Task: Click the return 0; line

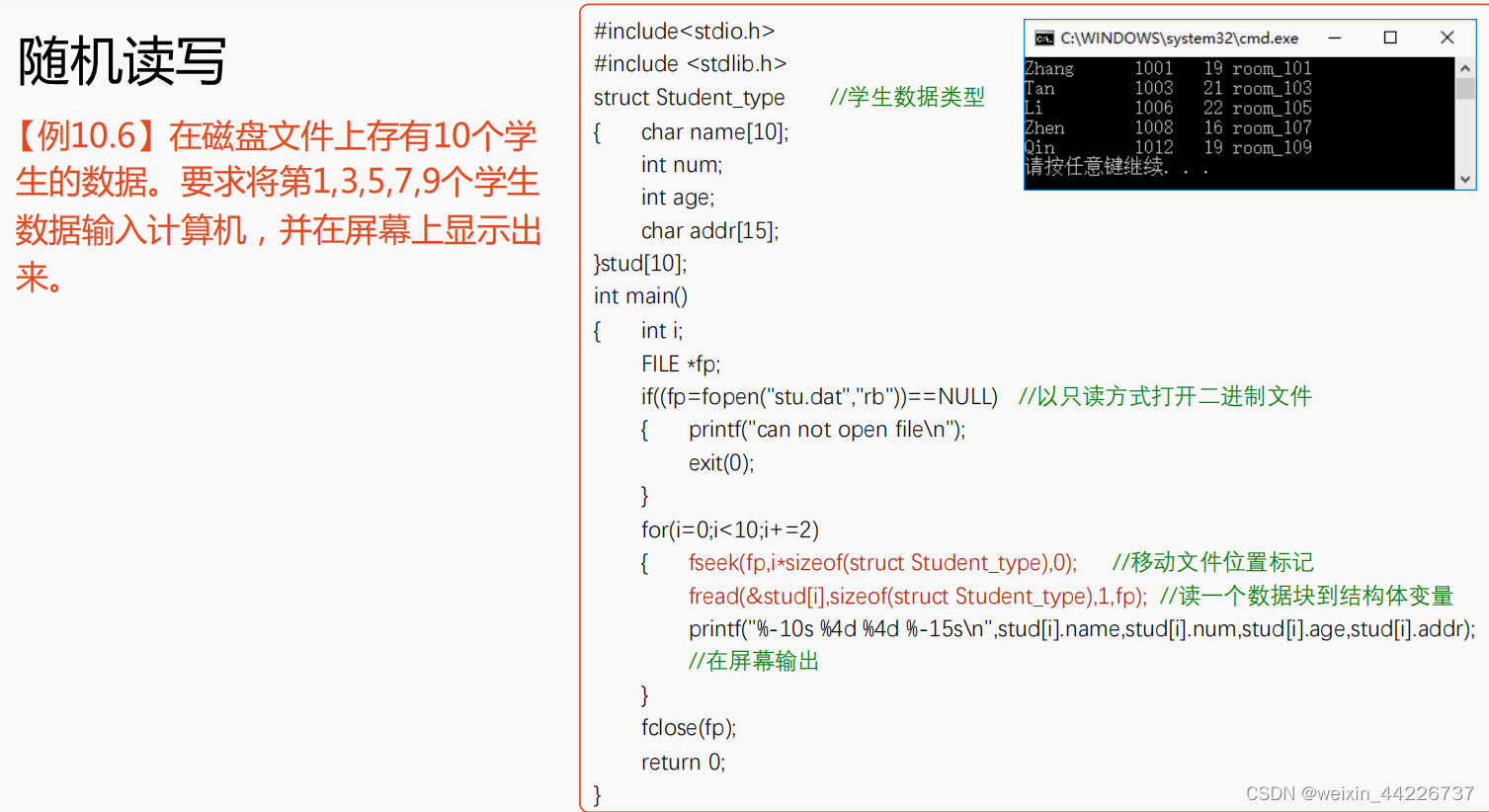Action: (683, 763)
